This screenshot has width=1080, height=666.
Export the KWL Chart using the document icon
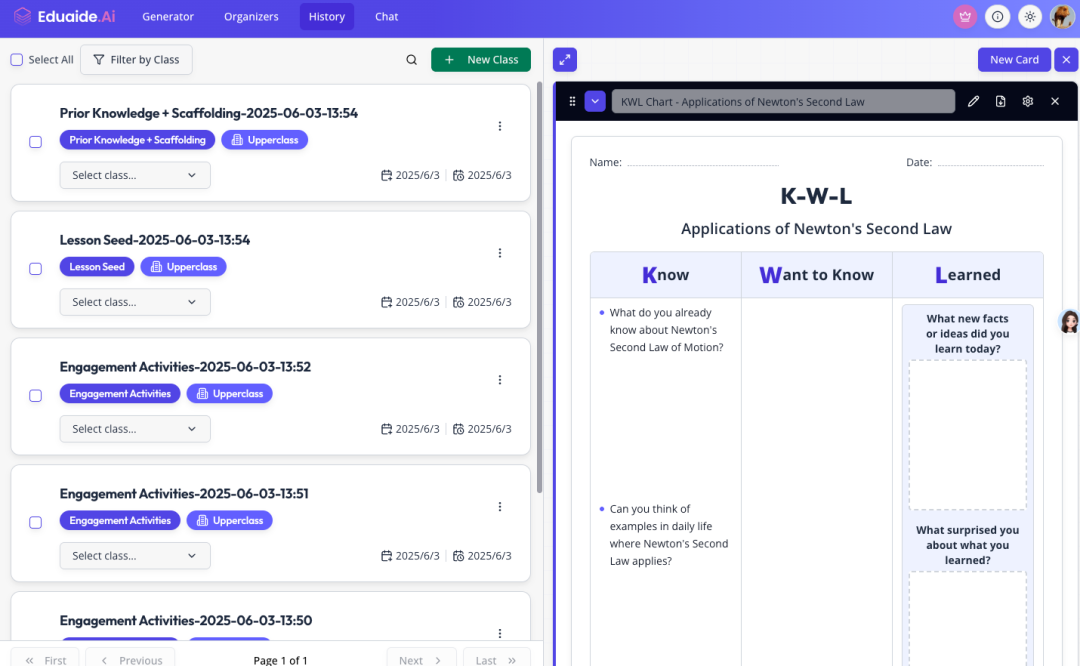[x=1000, y=101]
